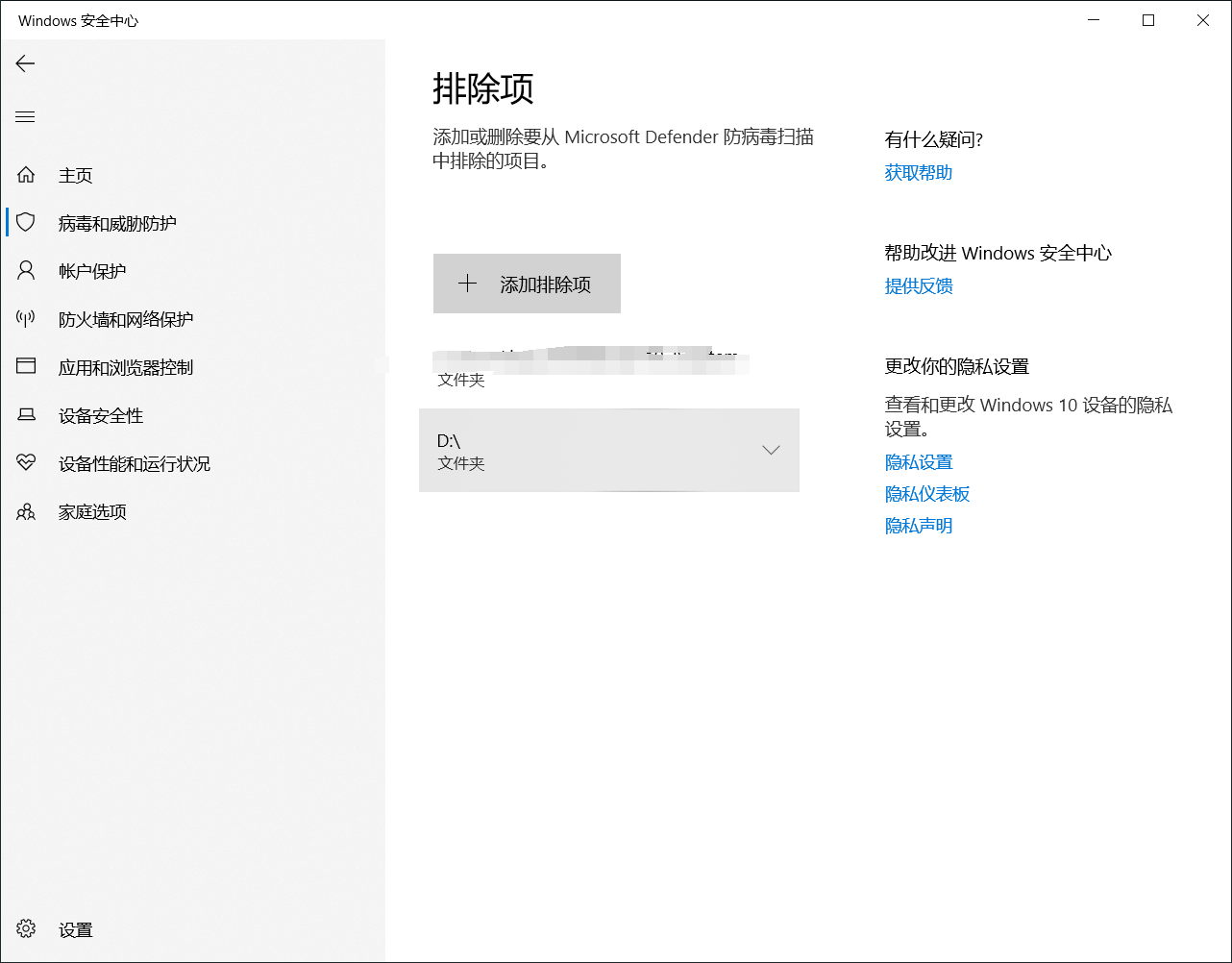The width and height of the screenshot is (1232, 963).
Task: Select the blurred folder exclusion entry
Action: point(609,367)
